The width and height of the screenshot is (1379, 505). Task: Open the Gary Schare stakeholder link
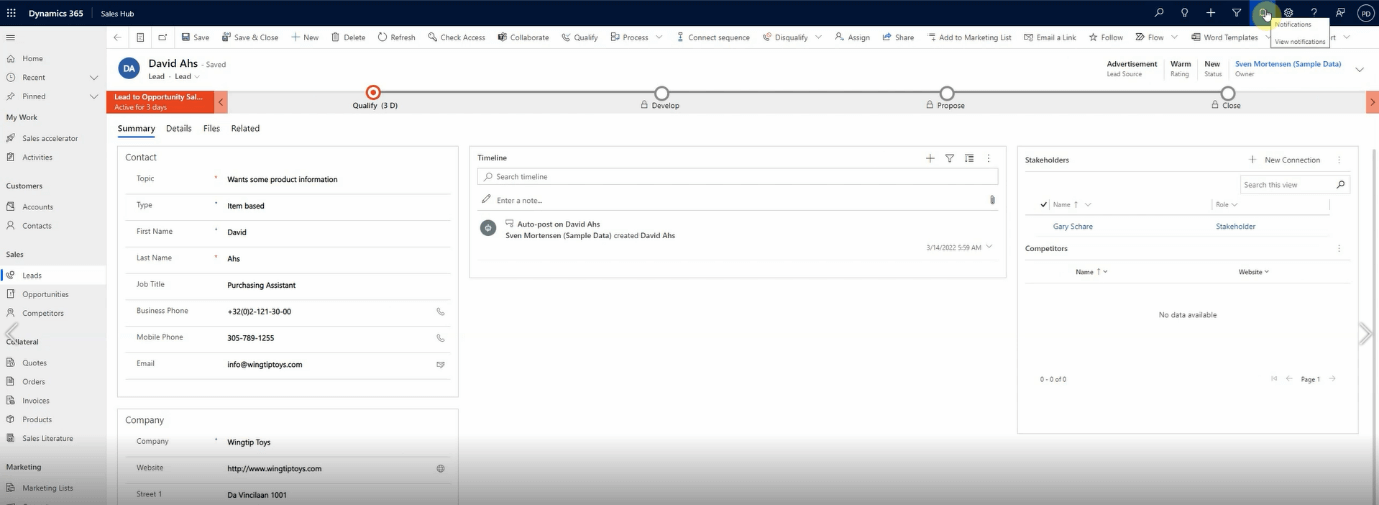click(1072, 227)
